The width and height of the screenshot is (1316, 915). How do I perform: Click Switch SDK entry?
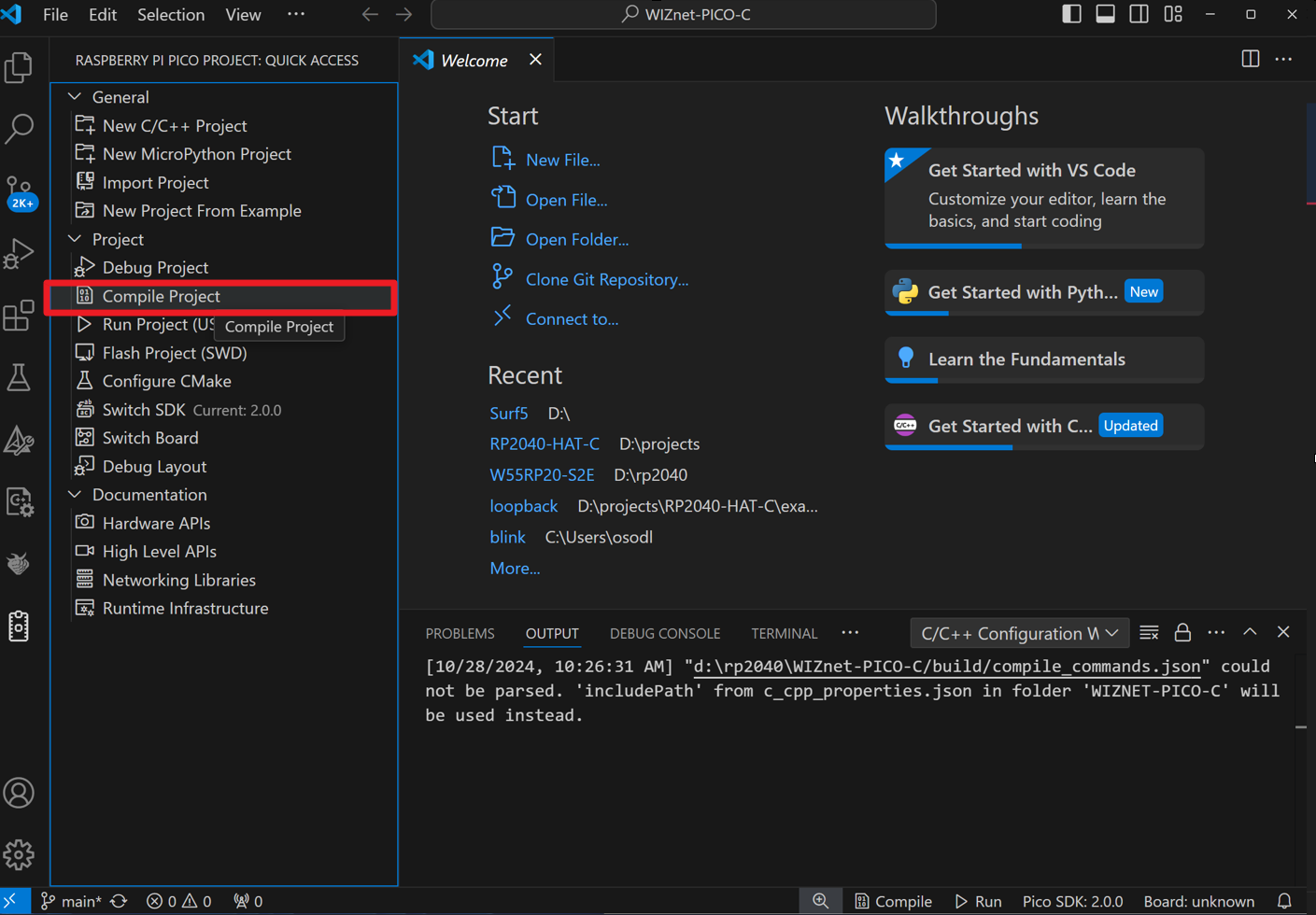[x=144, y=410]
